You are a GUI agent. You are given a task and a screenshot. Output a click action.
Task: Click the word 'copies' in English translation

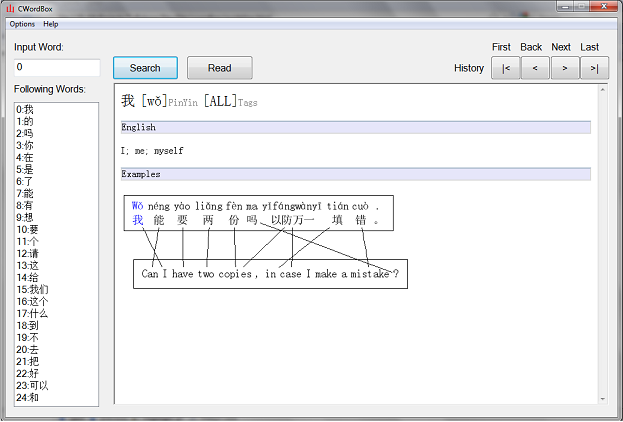235,274
